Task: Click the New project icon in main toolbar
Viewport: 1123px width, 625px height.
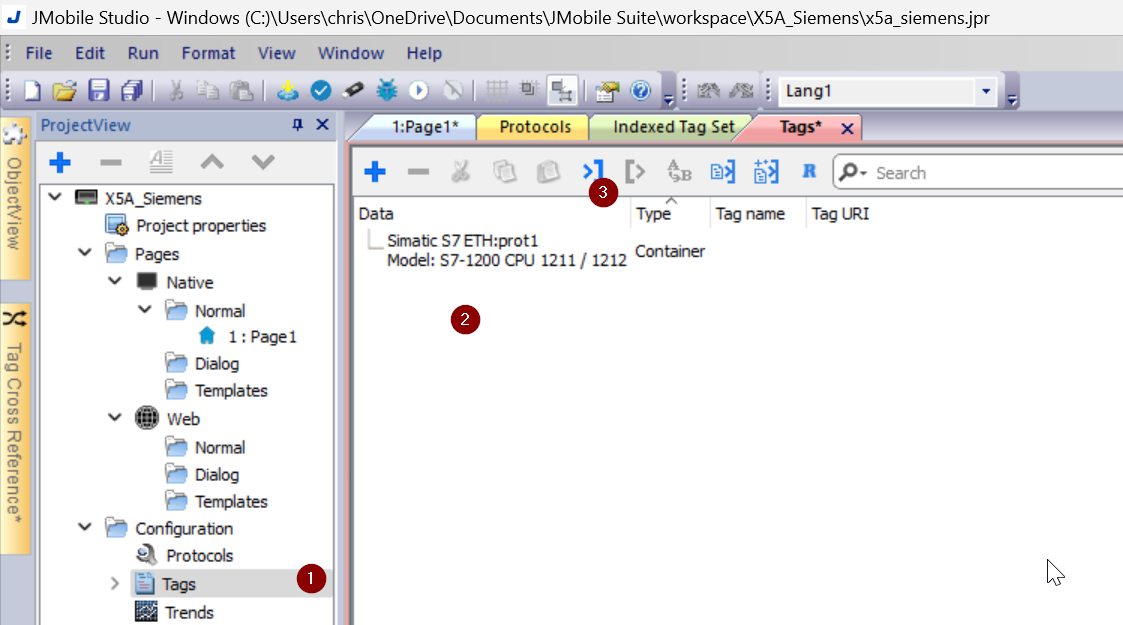Action: 32,91
